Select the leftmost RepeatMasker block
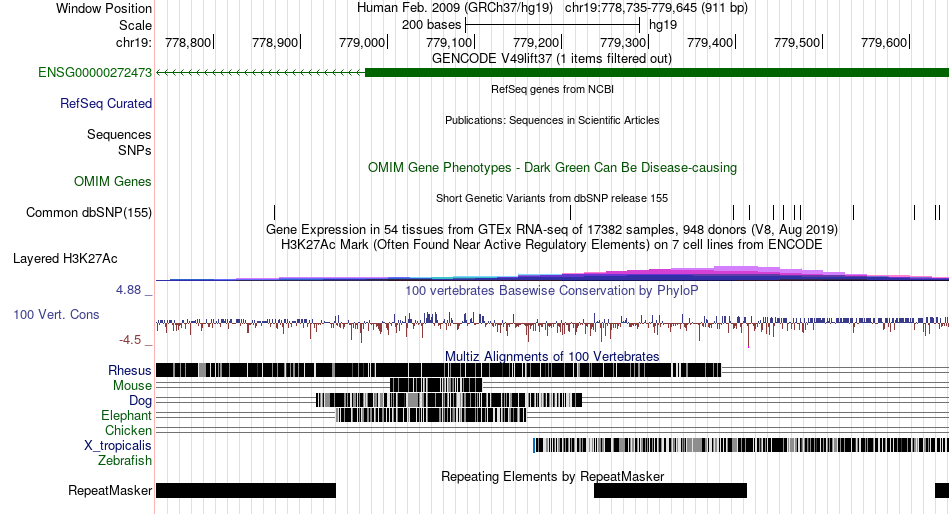 (246, 490)
